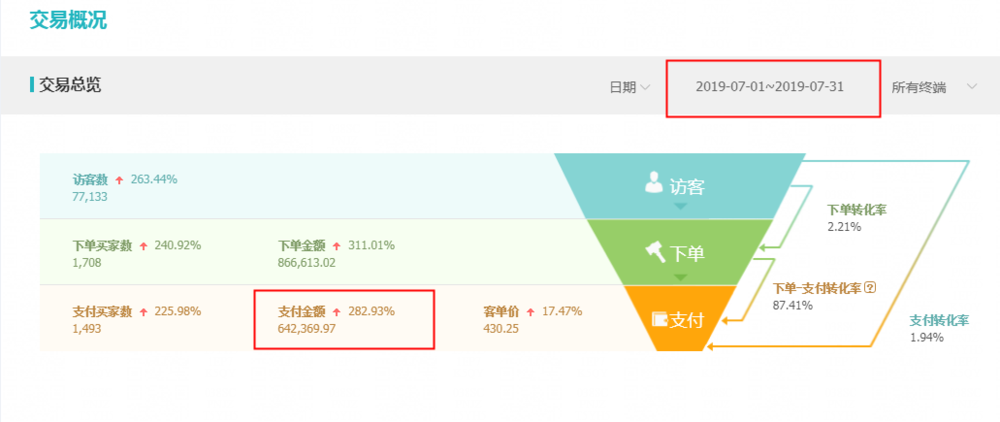This screenshot has width=1000, height=422.
Task: Open the 日期 dropdown
Action: (x=629, y=88)
